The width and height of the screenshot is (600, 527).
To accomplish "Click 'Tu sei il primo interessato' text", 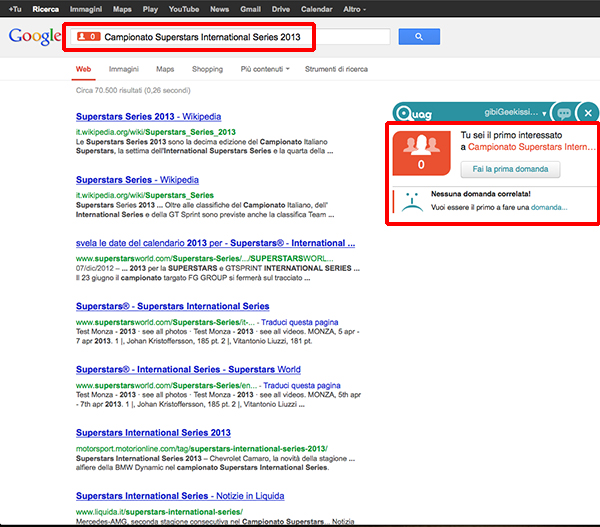I will 511,135.
